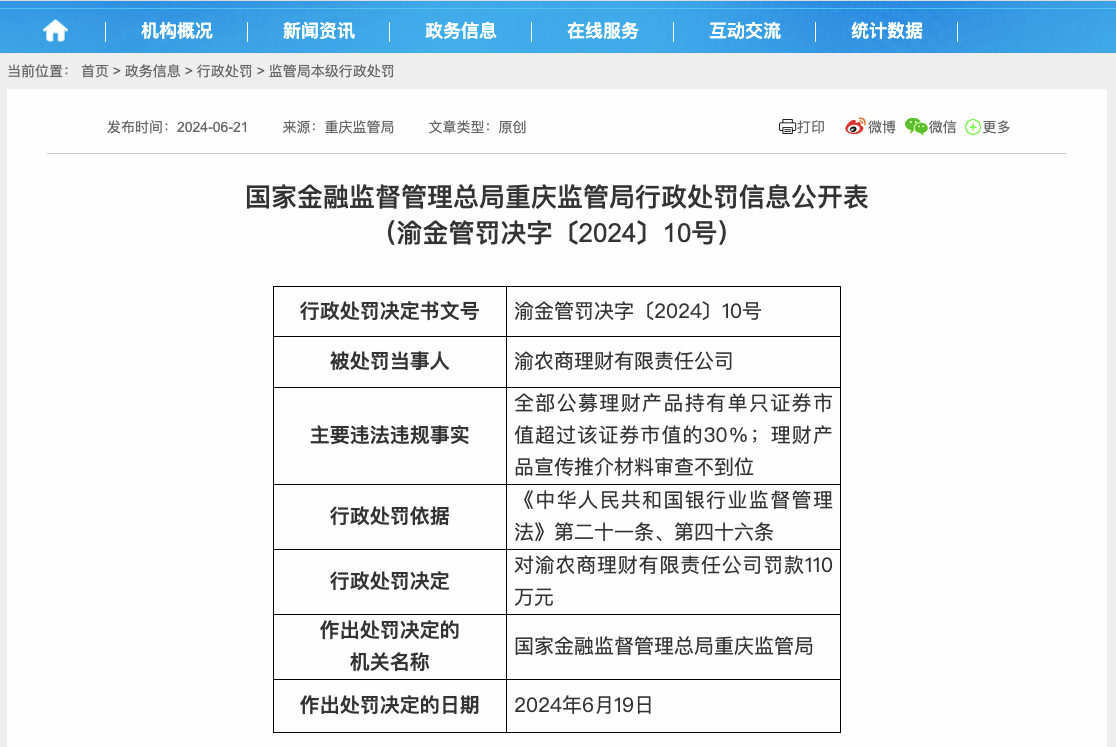Click the 被处罚当事人 header cell
Image resolution: width=1116 pixels, height=747 pixels.
pos(389,362)
